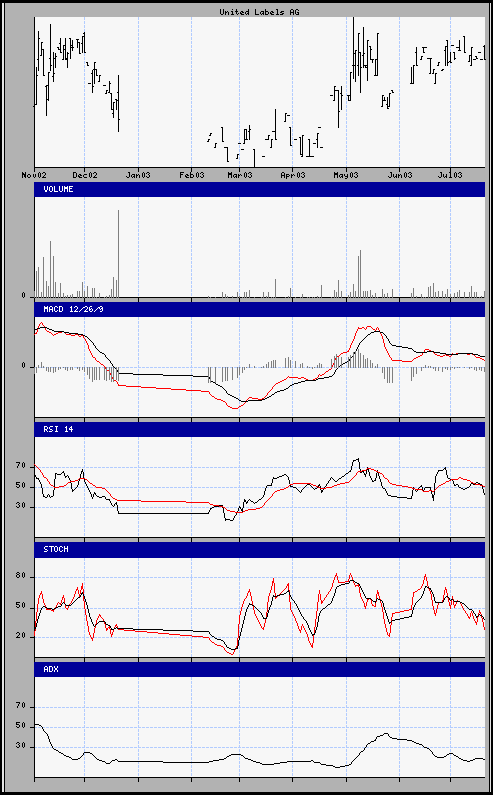493x795 pixels.
Task: Click the Dec02 date axis label
Action: pos(85,175)
